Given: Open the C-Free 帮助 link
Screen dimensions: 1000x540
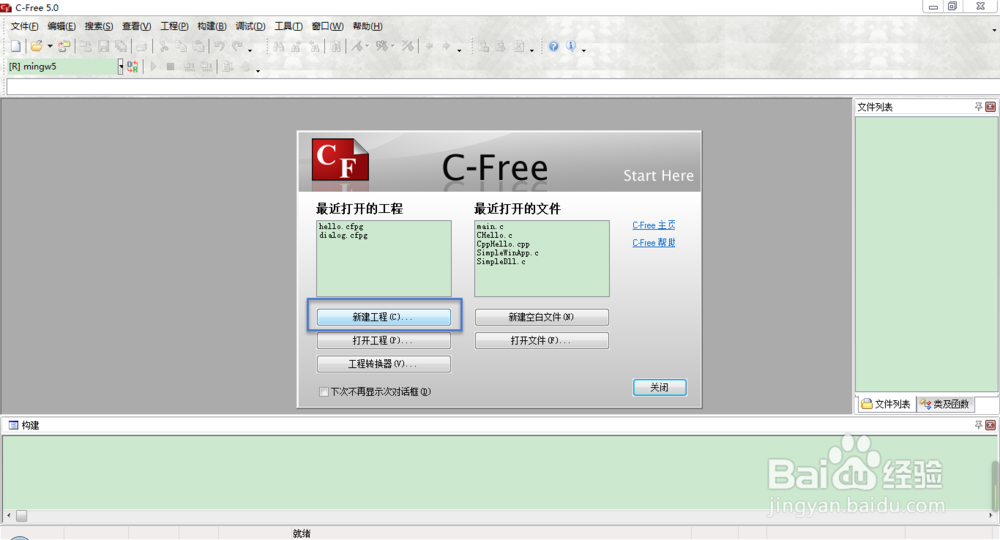Looking at the screenshot, I should (x=654, y=242).
